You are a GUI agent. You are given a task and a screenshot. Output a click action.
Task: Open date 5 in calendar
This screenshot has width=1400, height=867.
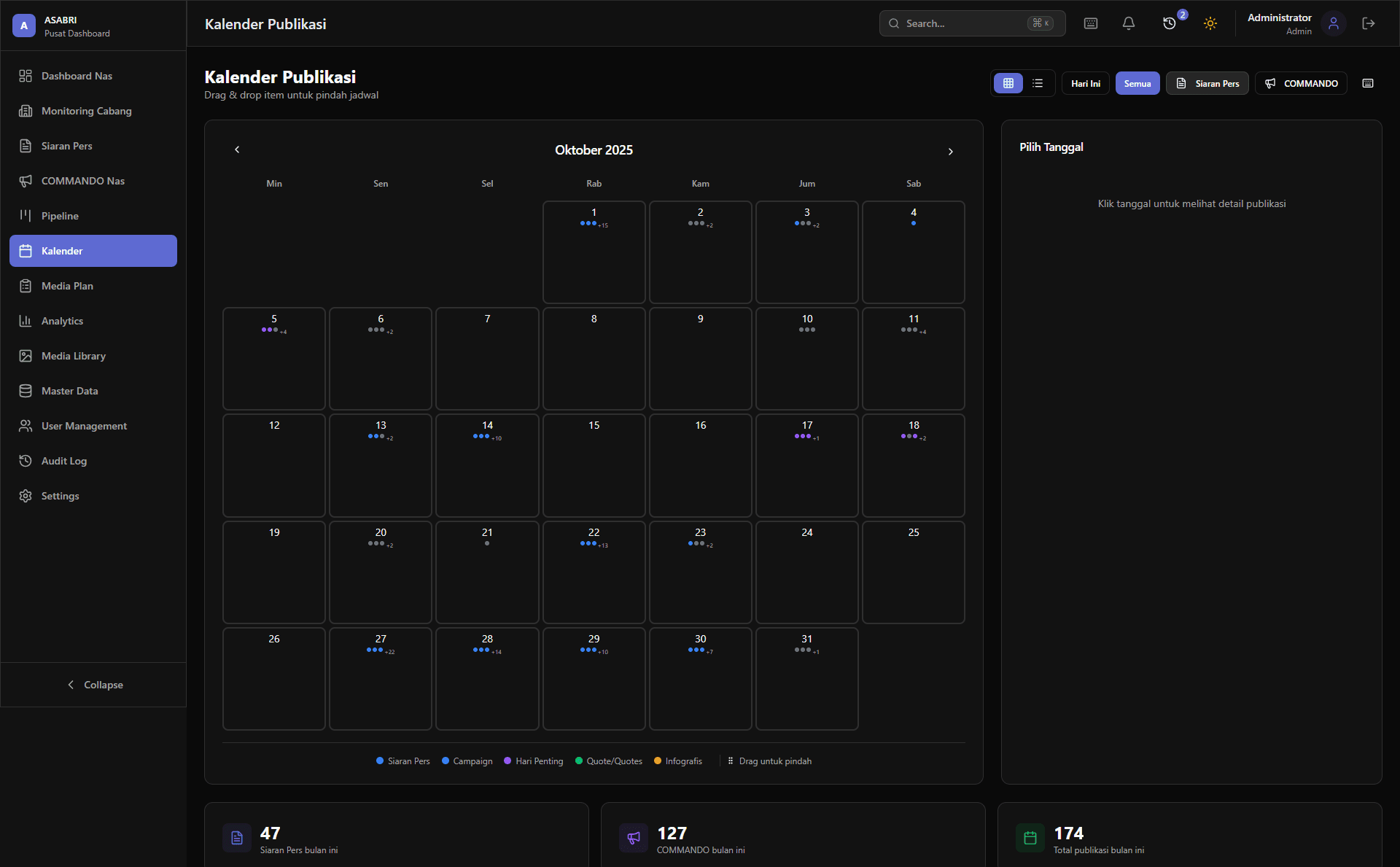tap(274, 359)
